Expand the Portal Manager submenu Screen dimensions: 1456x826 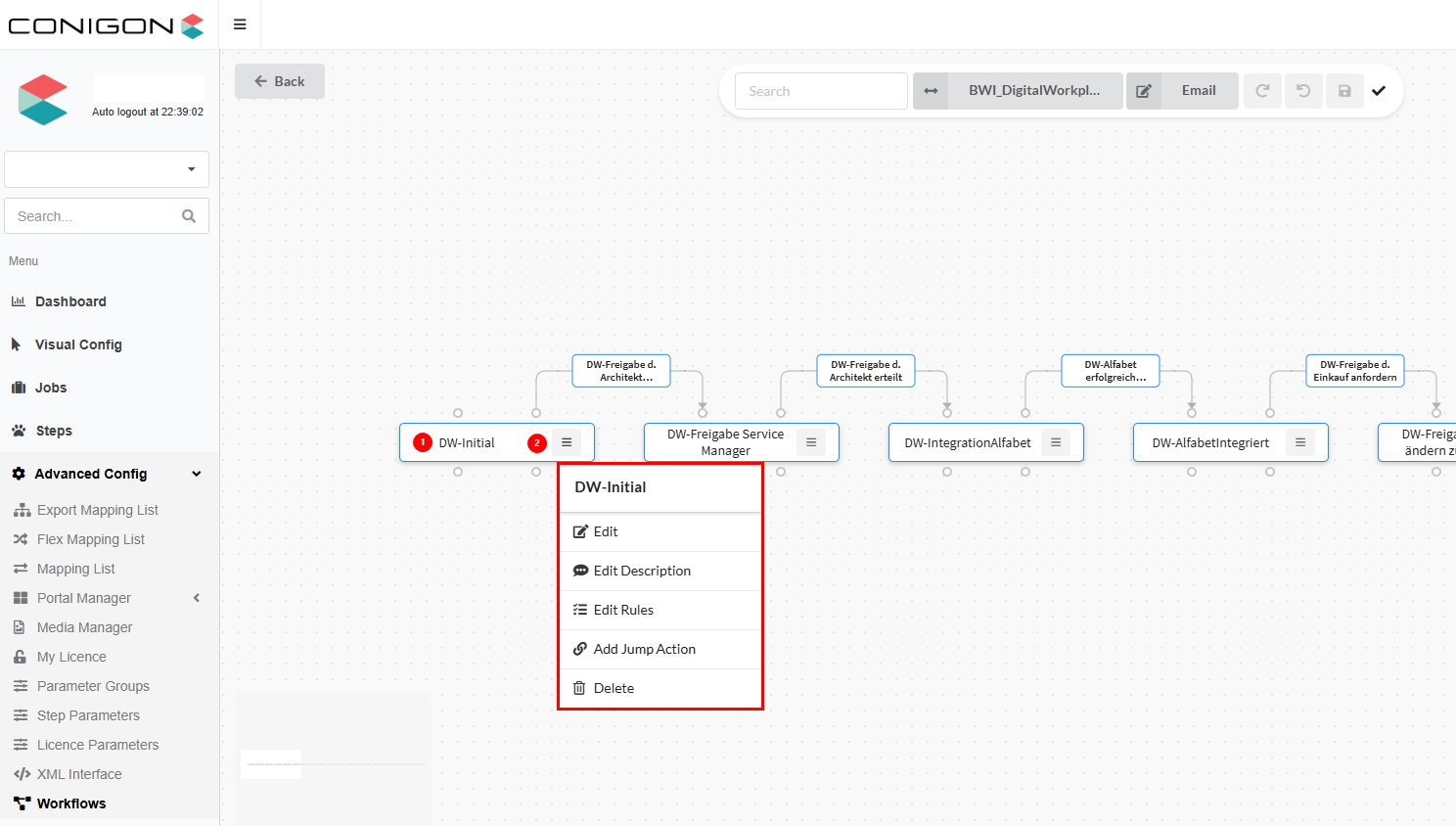(x=197, y=598)
